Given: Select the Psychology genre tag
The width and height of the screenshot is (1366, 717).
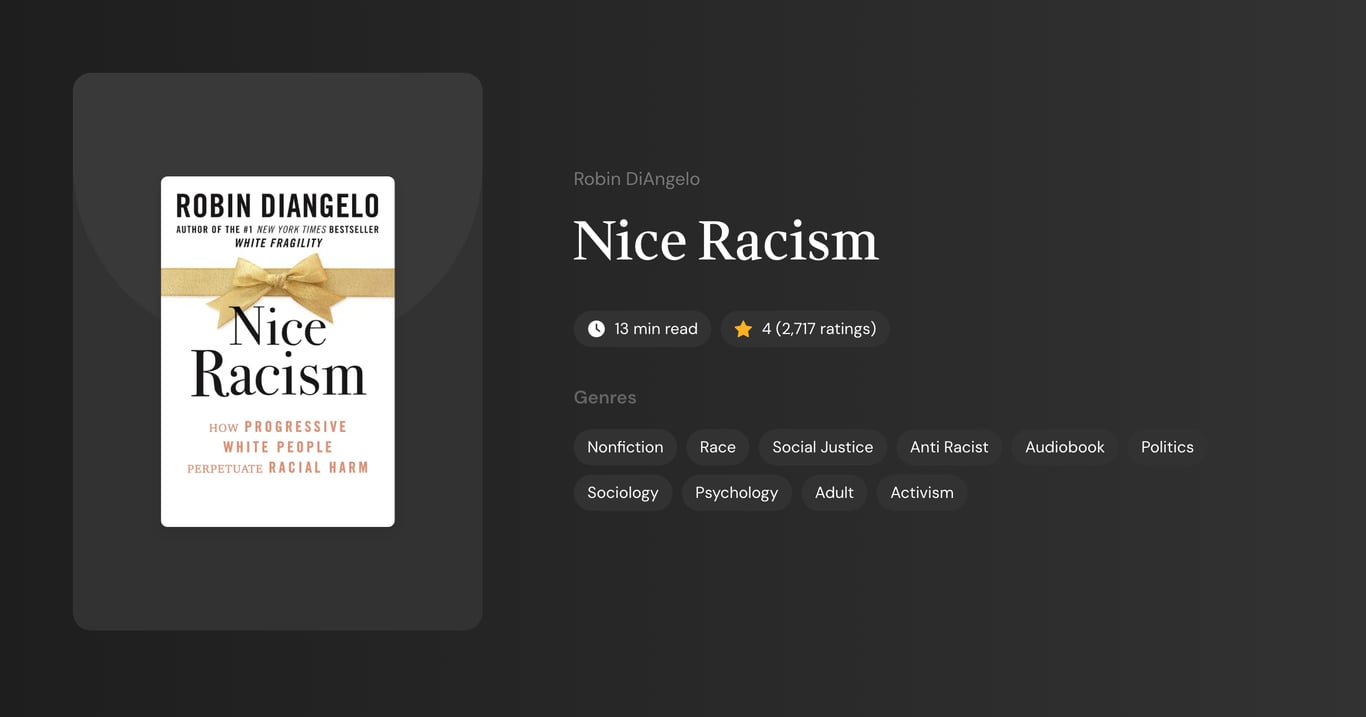Looking at the screenshot, I should point(736,492).
